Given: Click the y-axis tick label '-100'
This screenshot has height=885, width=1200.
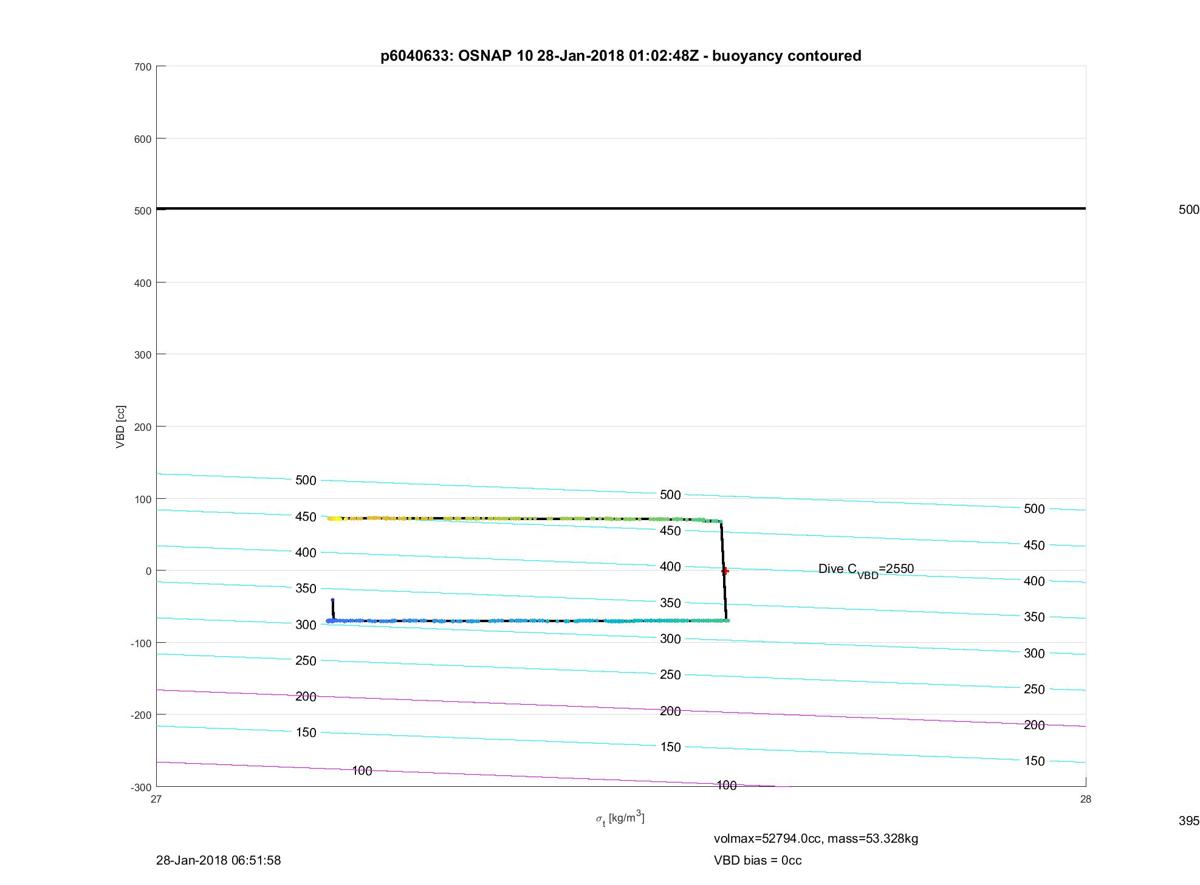Looking at the screenshot, I should (139, 643).
